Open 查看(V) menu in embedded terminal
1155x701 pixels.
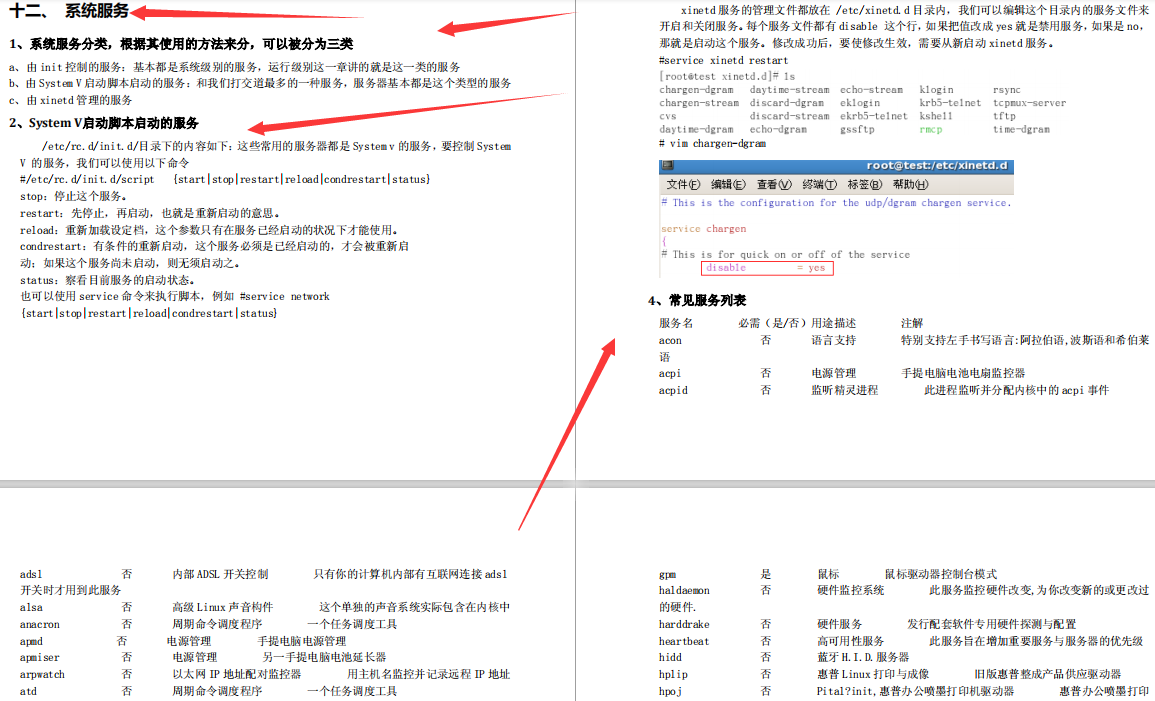click(773, 184)
